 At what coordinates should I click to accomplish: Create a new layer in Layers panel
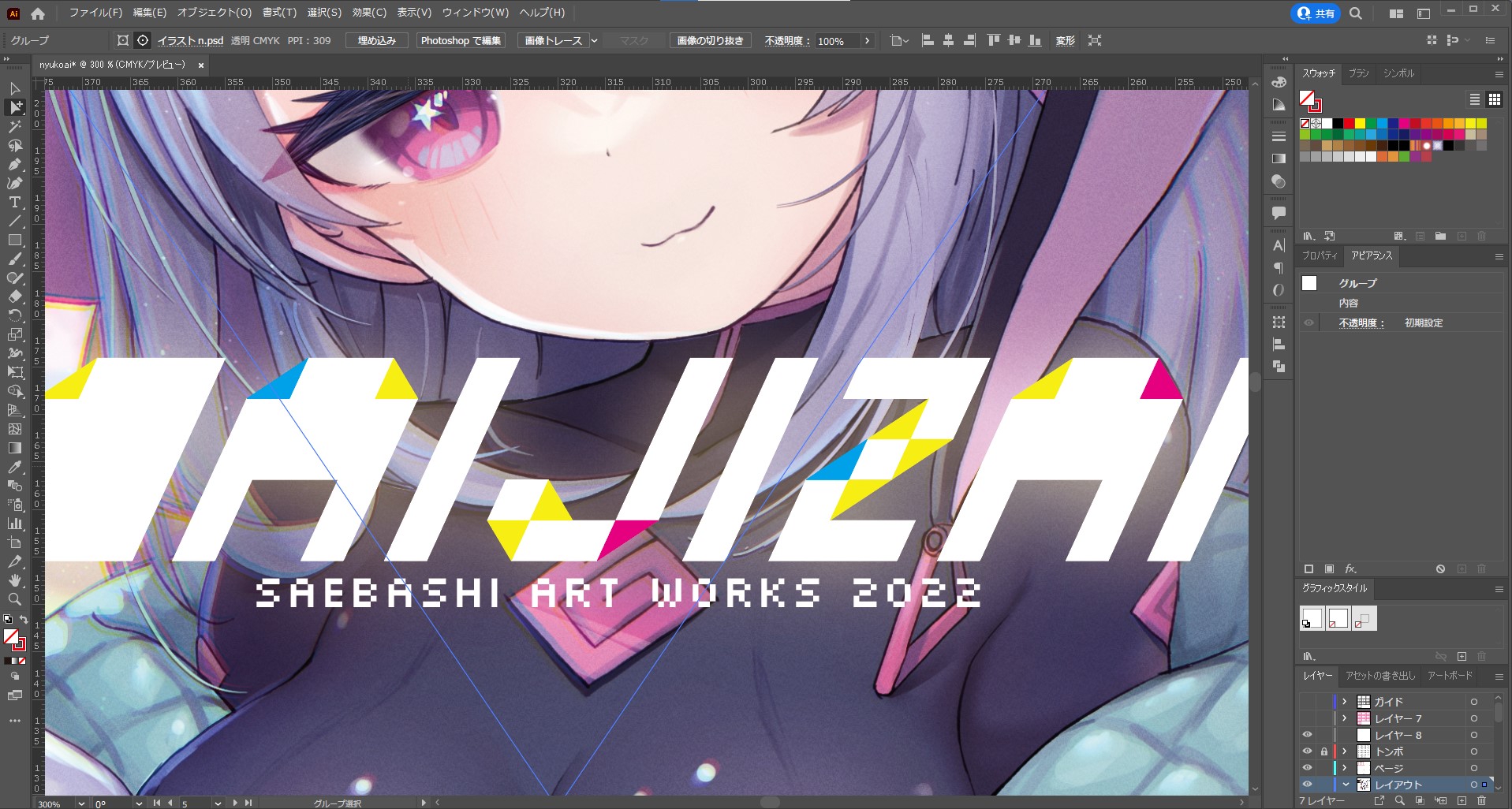[1462, 800]
